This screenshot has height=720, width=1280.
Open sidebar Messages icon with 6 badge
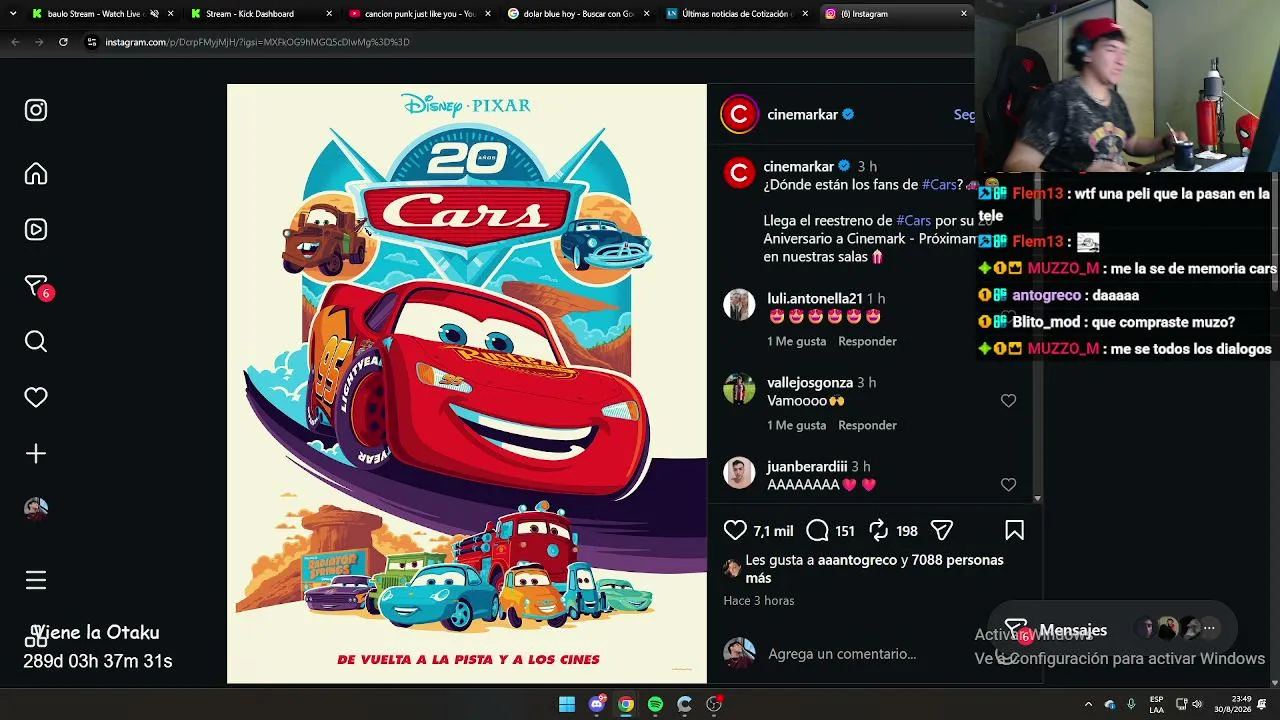click(37, 286)
